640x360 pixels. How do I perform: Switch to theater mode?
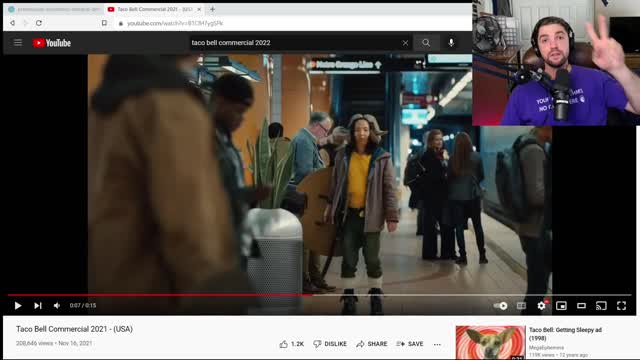click(x=581, y=305)
